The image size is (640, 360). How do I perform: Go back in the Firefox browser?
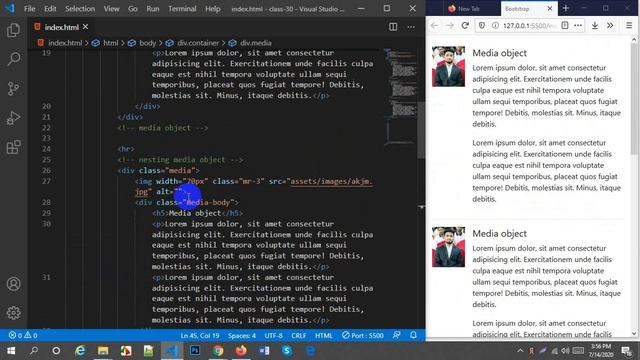tap(435, 25)
